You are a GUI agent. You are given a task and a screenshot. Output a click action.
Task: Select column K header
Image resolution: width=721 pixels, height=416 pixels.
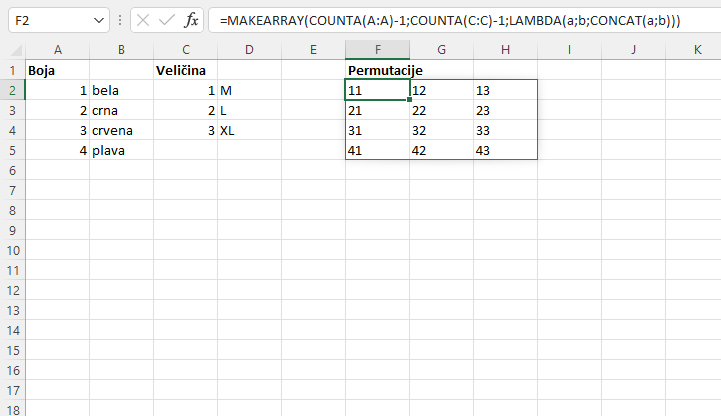[697, 50]
